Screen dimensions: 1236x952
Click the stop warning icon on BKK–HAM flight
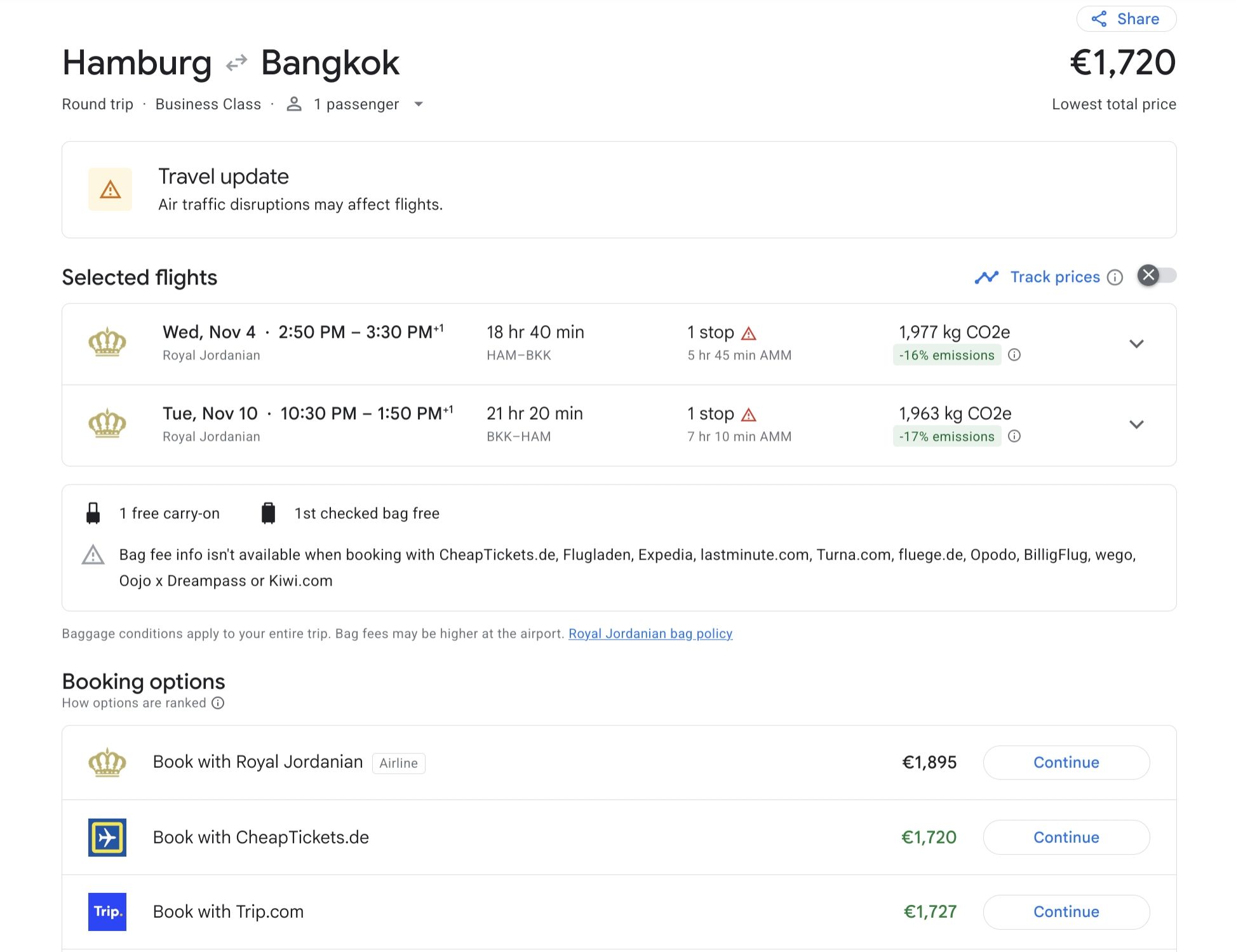tap(749, 415)
